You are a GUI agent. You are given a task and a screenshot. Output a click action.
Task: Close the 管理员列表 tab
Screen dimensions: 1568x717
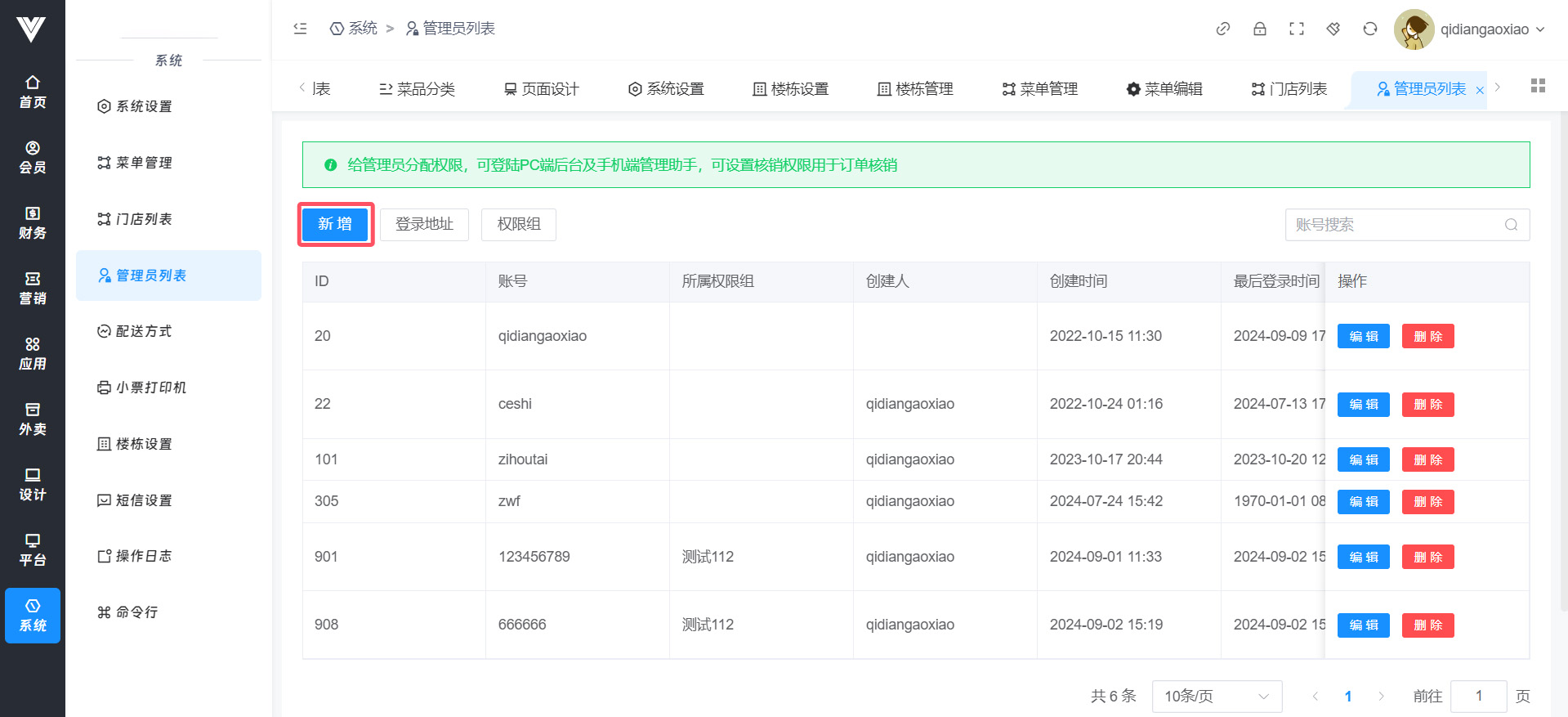1480,91
